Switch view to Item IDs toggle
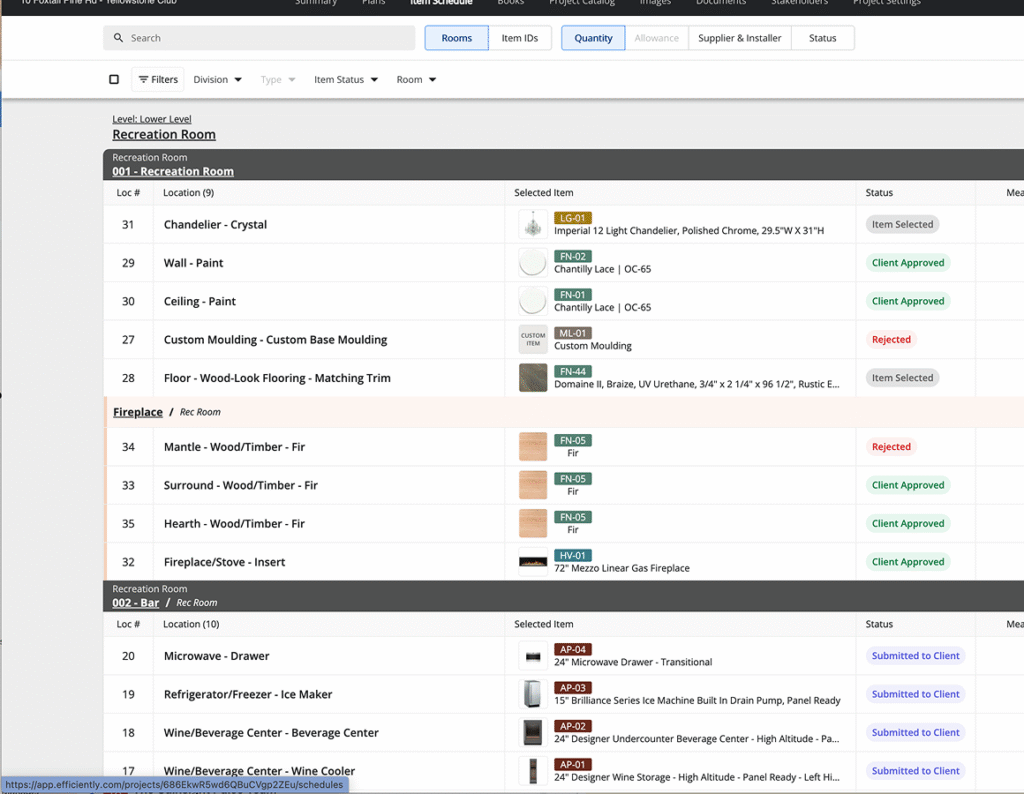This screenshot has height=794, width=1024. [x=520, y=38]
